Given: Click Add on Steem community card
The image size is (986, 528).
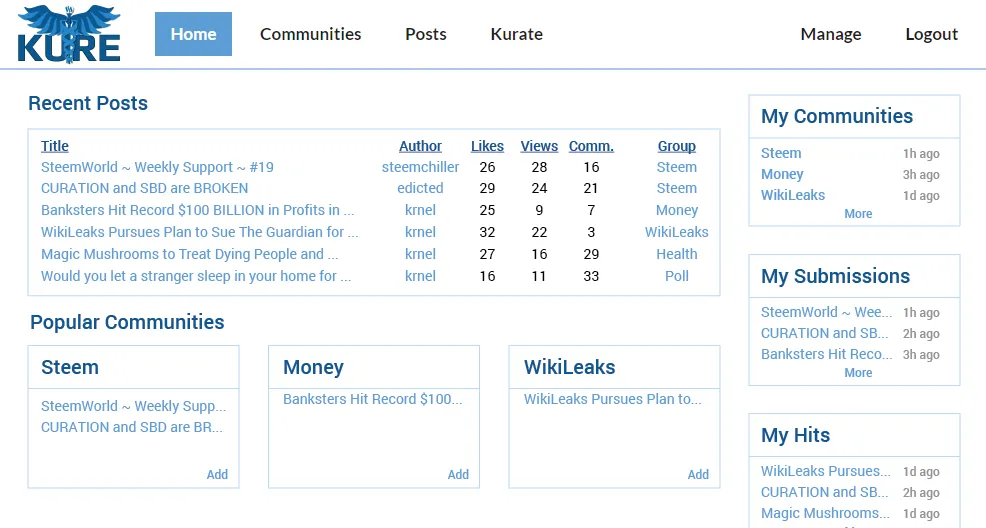Looking at the screenshot, I should [x=217, y=475].
